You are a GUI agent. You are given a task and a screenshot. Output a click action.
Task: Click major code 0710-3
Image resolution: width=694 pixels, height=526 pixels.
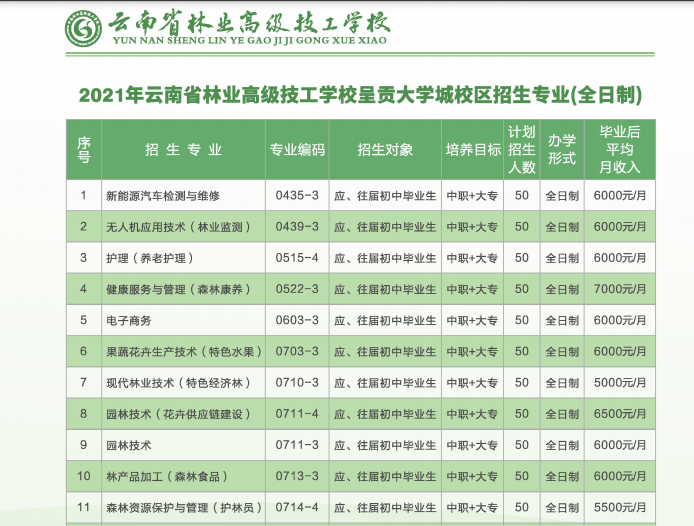coord(297,383)
